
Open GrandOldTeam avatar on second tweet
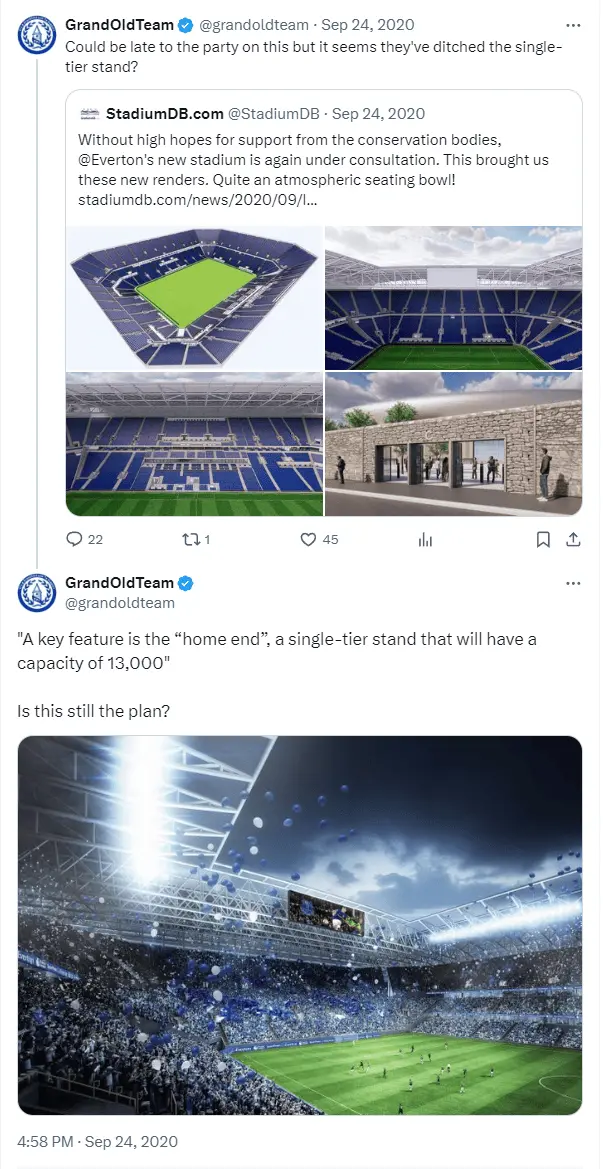tap(36, 592)
